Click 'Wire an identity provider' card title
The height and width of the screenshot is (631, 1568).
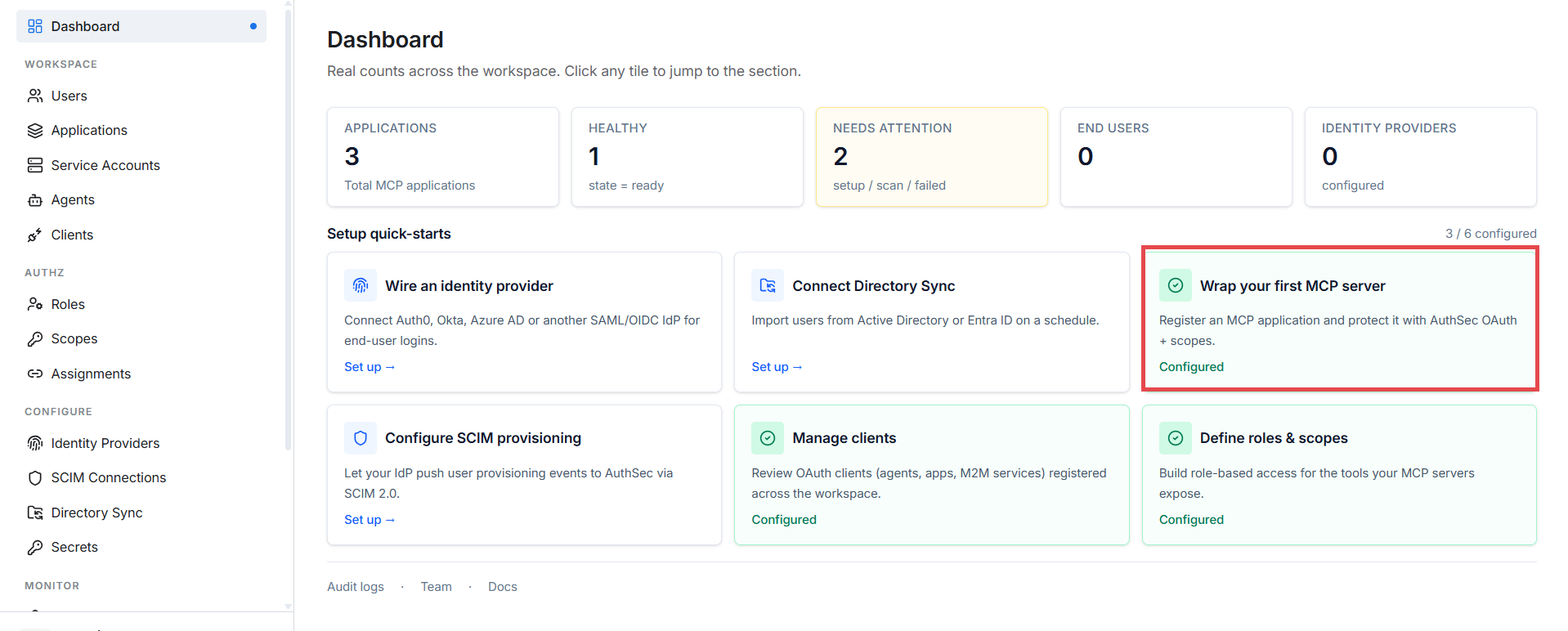[469, 286]
